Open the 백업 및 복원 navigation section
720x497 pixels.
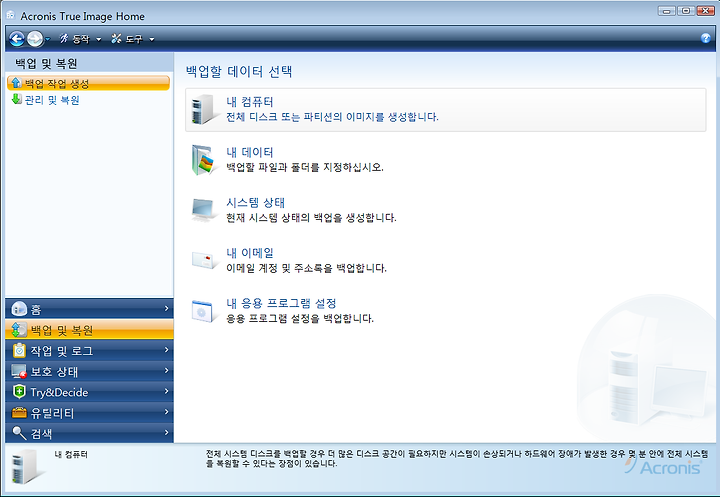(90, 329)
